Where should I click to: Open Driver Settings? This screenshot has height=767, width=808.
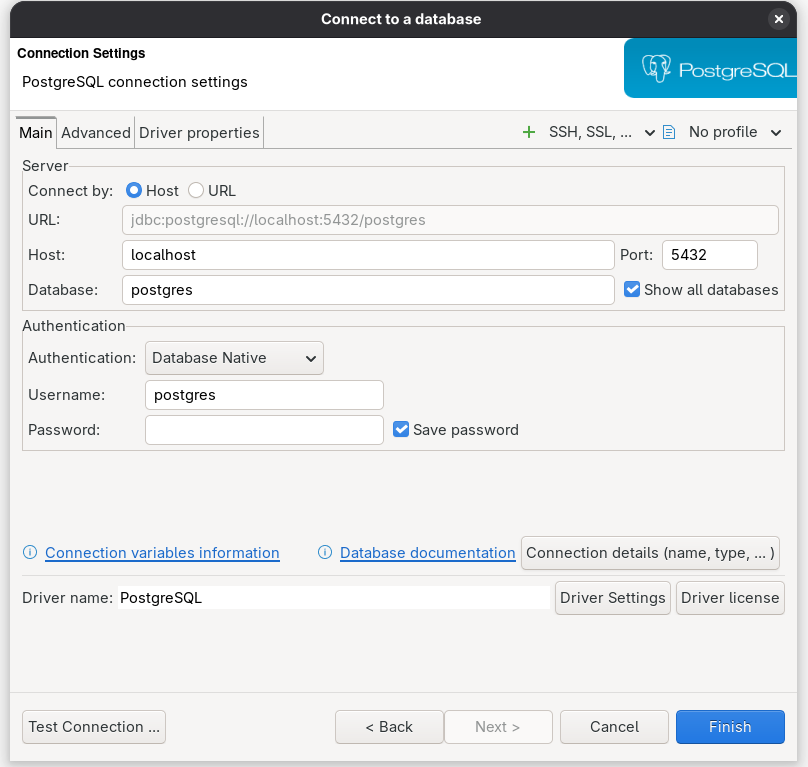coord(613,598)
